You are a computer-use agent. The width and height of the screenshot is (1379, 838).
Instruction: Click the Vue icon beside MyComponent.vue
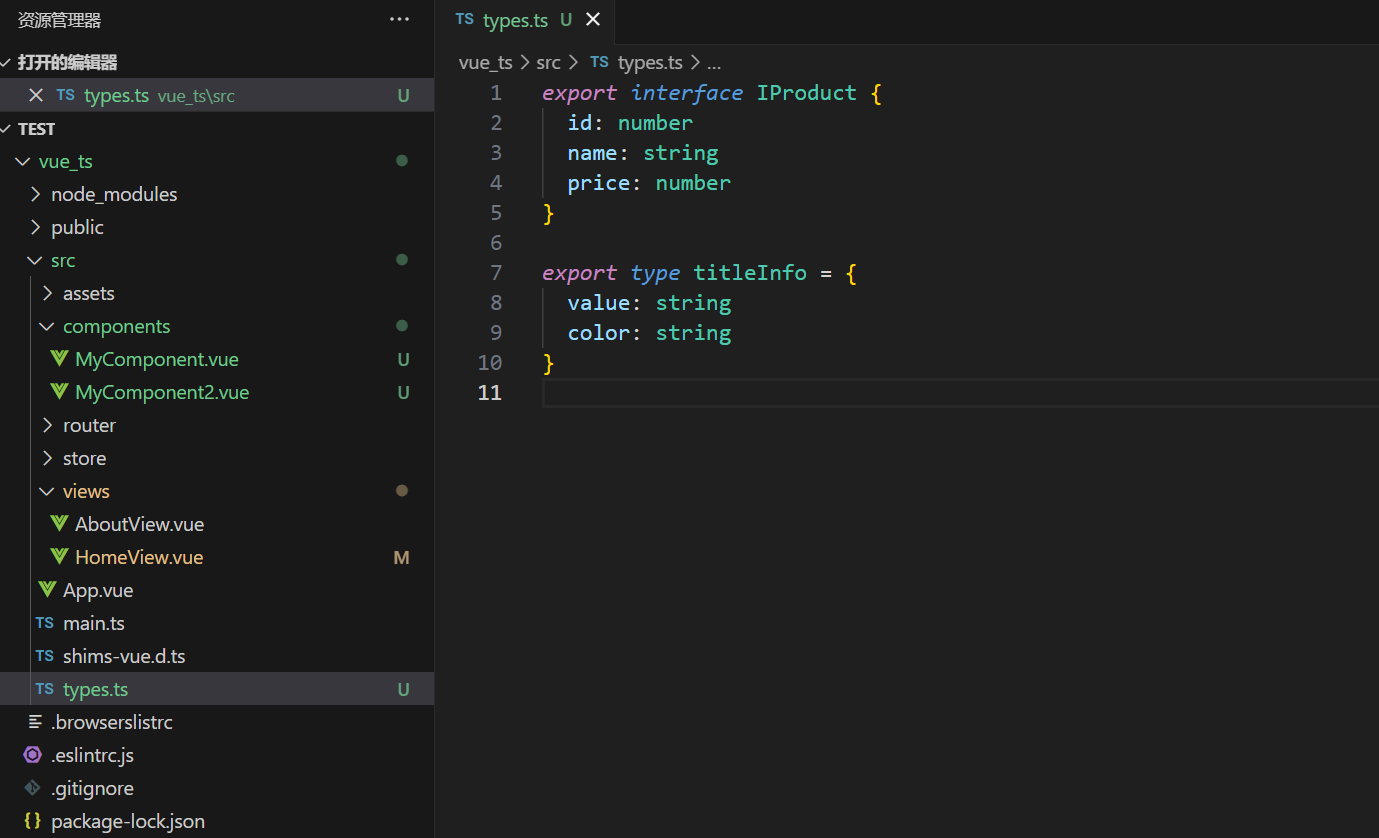[x=59, y=359]
